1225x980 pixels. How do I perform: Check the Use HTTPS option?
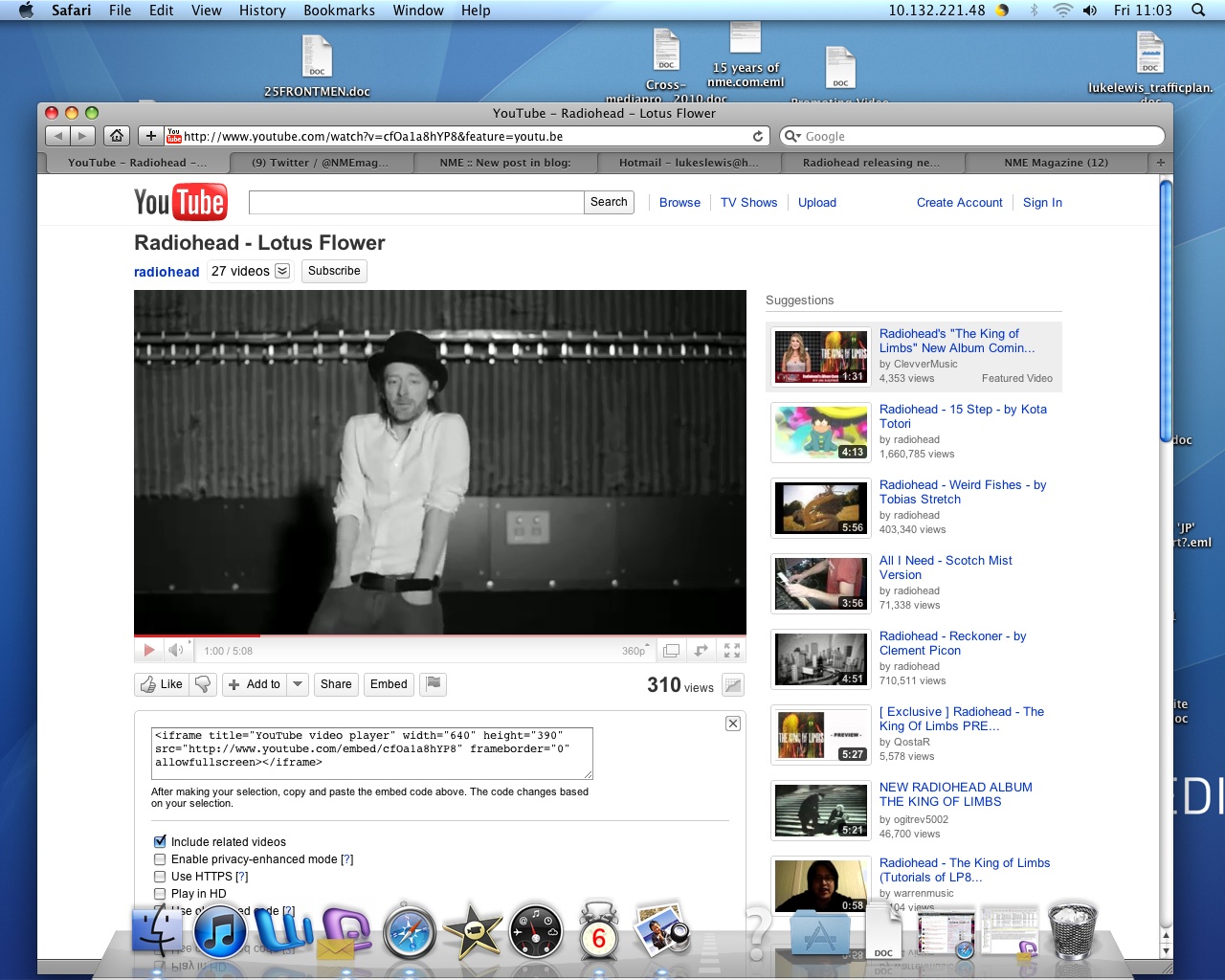(160, 877)
